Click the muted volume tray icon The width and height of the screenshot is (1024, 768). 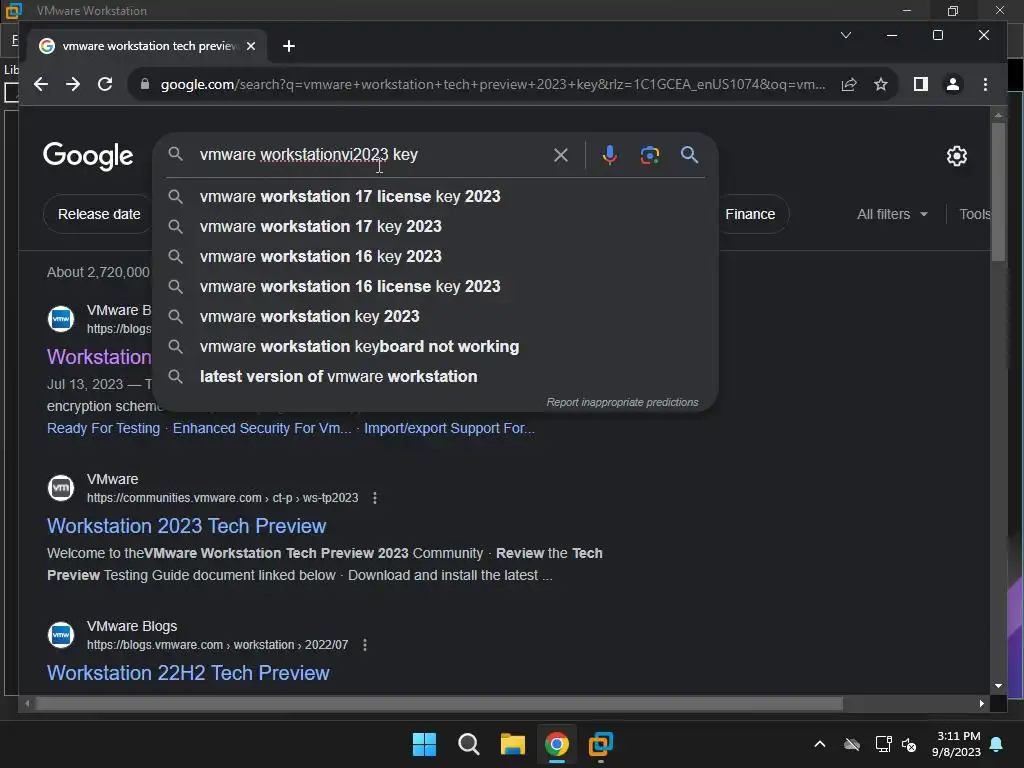tap(909, 744)
